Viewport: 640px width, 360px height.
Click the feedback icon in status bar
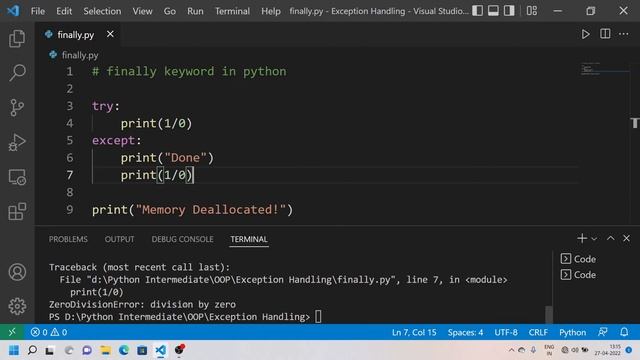click(x=603, y=332)
